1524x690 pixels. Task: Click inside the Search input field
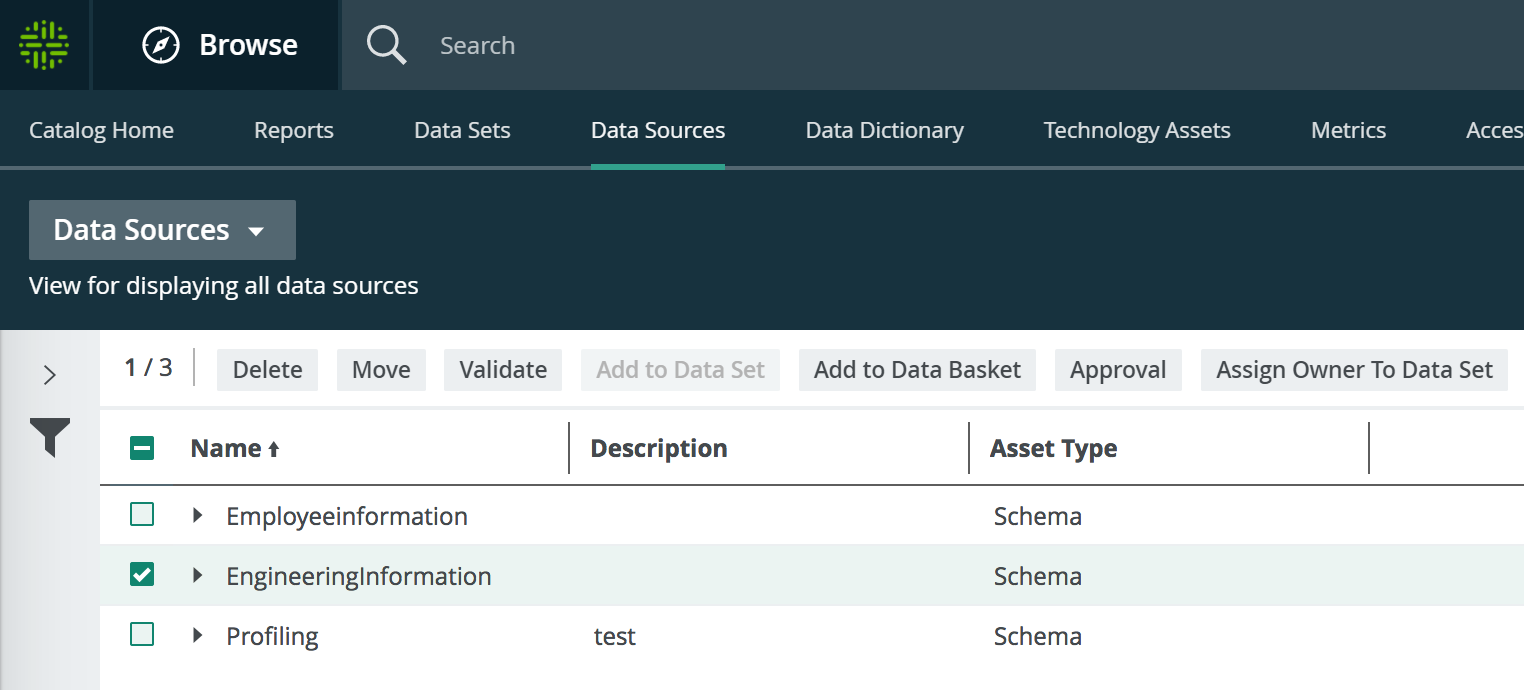[600, 44]
